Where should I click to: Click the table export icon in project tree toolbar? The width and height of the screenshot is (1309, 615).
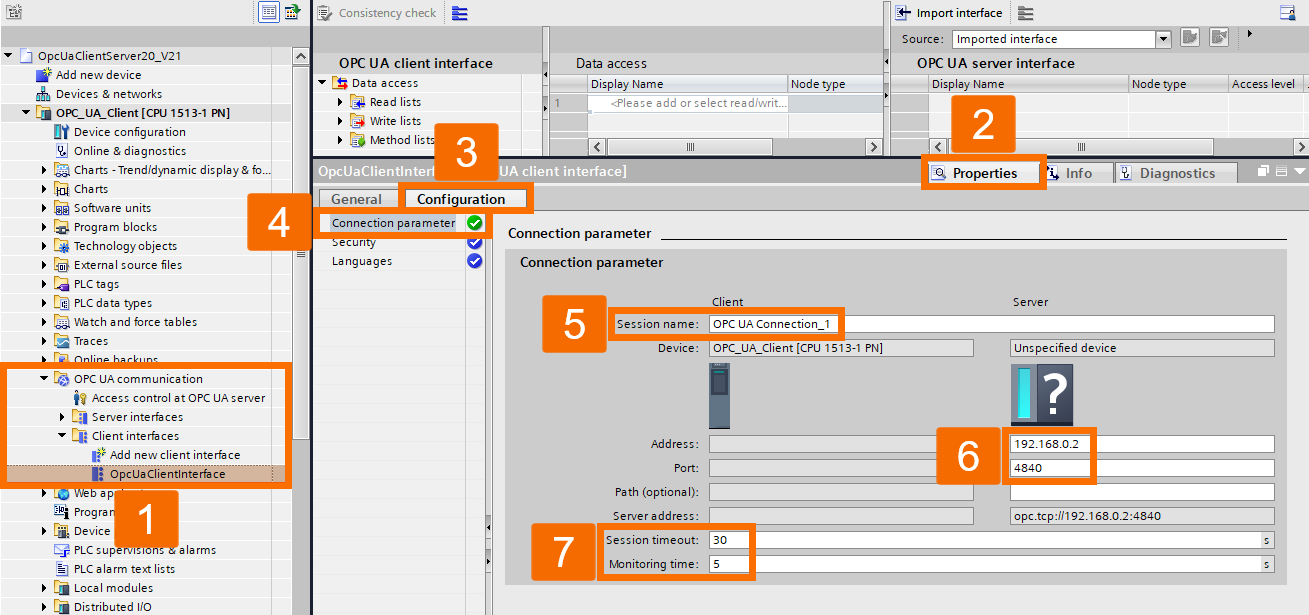(x=292, y=12)
